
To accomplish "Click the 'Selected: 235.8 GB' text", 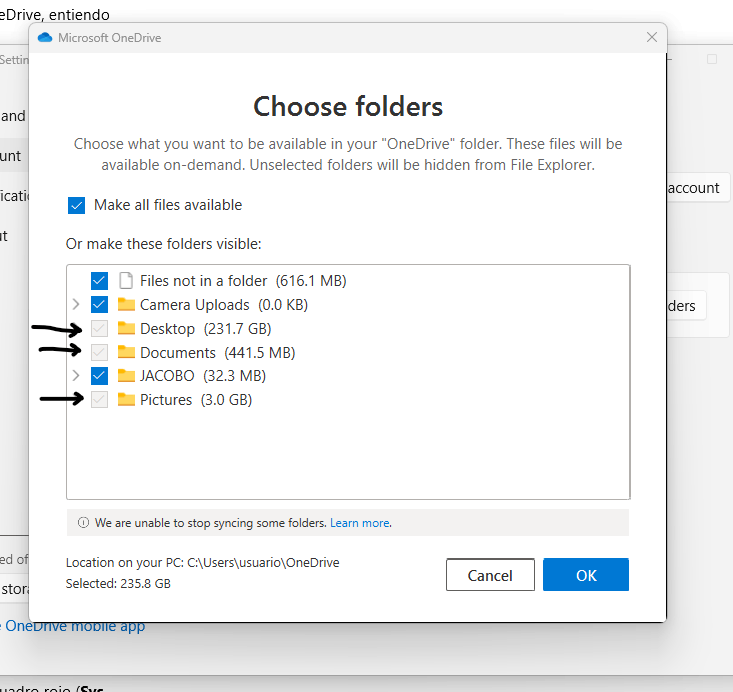I will pos(118,584).
